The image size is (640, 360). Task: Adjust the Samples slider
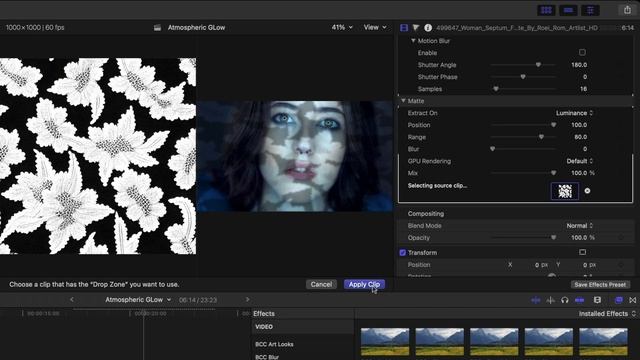(496, 89)
